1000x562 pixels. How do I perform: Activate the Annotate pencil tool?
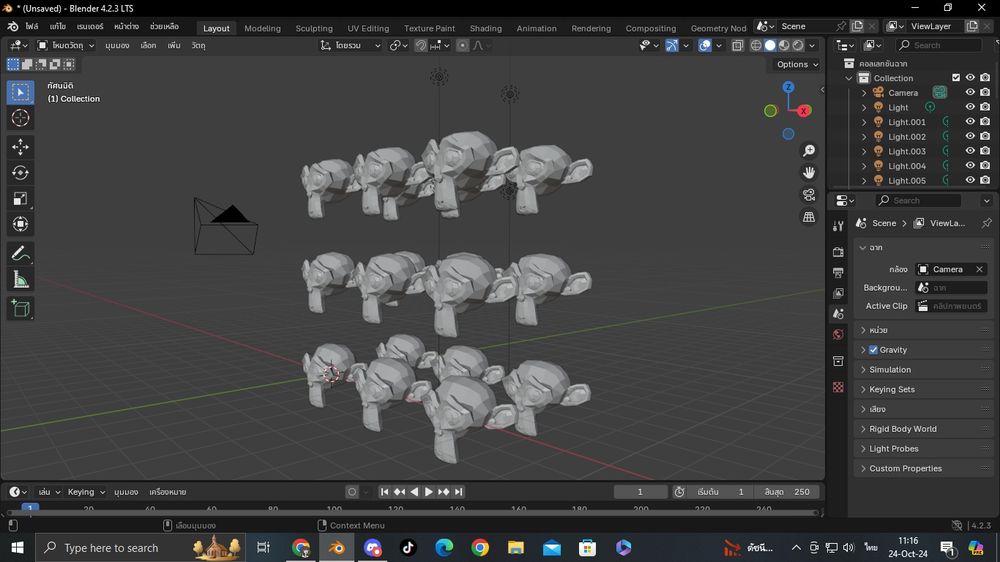20,254
